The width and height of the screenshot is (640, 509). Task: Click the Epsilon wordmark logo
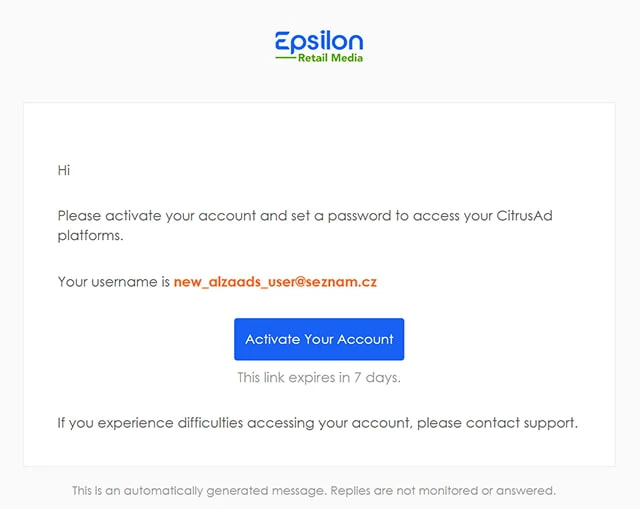[x=319, y=41]
